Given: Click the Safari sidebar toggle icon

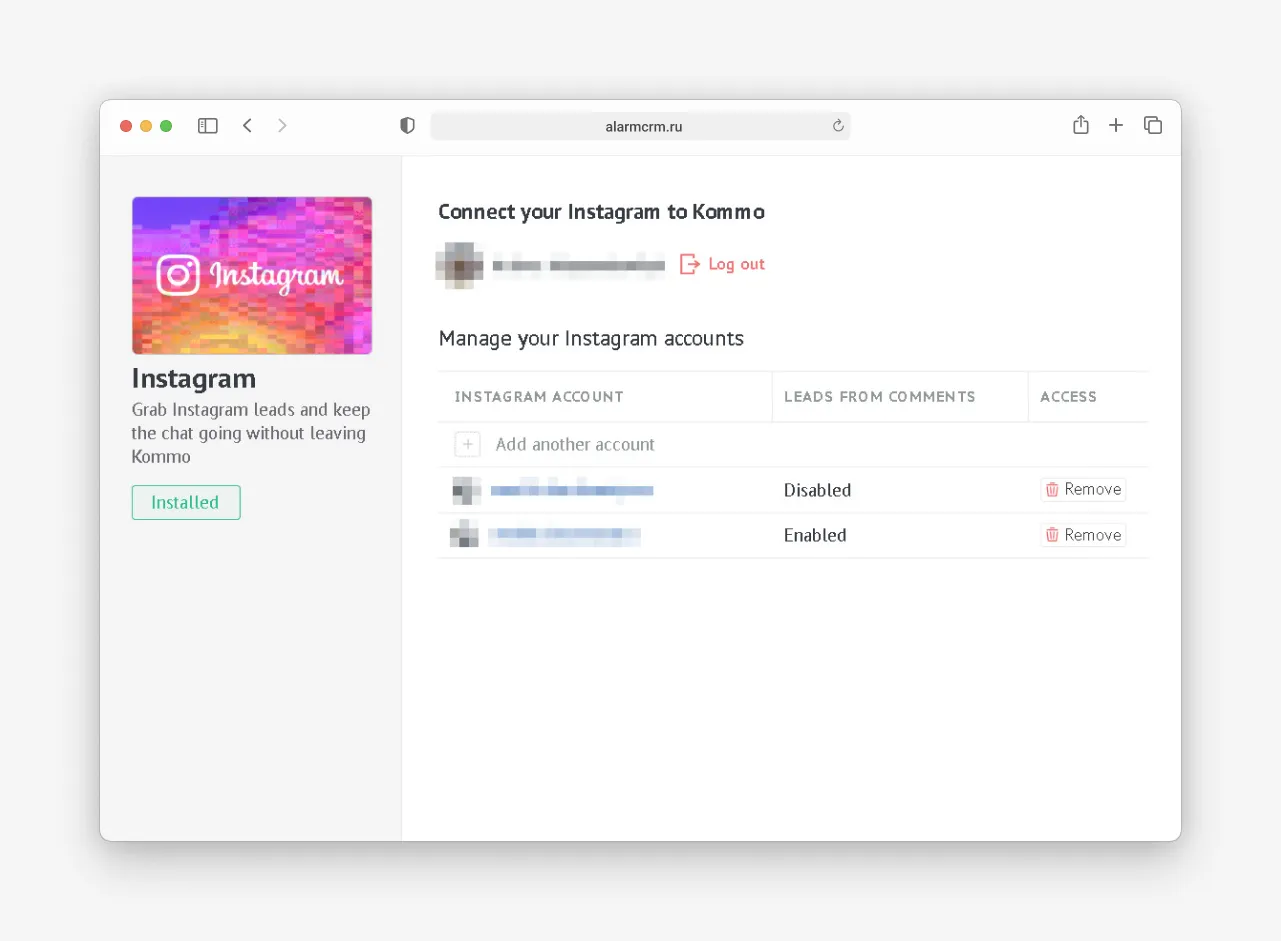Looking at the screenshot, I should pos(208,126).
